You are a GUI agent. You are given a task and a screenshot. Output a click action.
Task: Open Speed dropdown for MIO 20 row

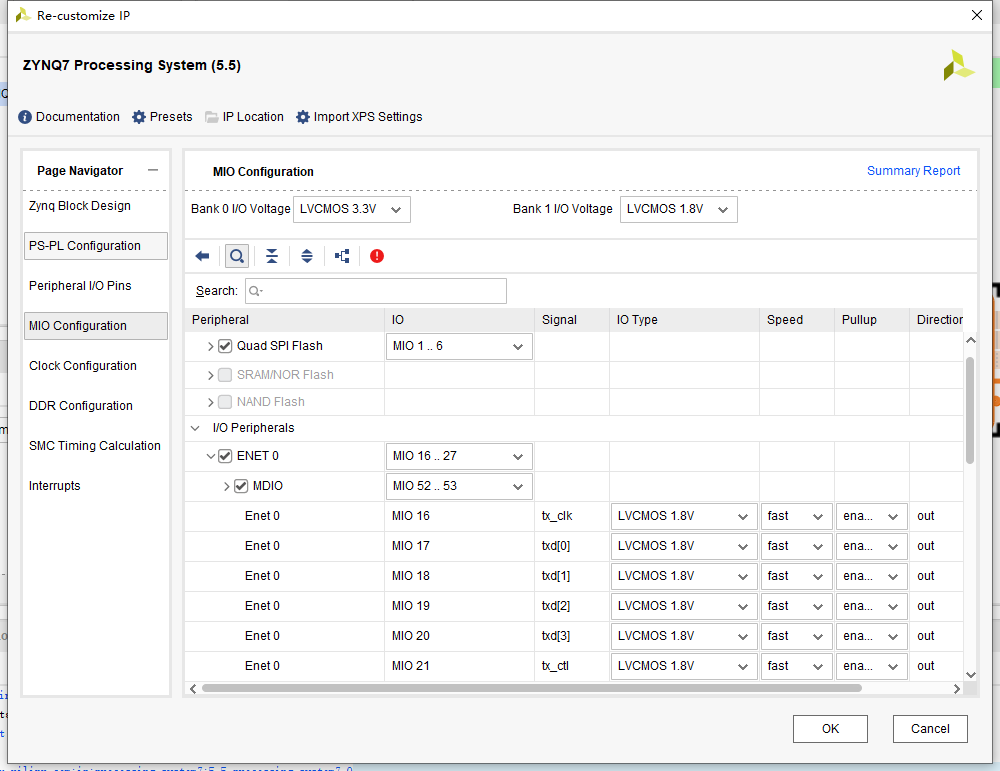point(797,636)
